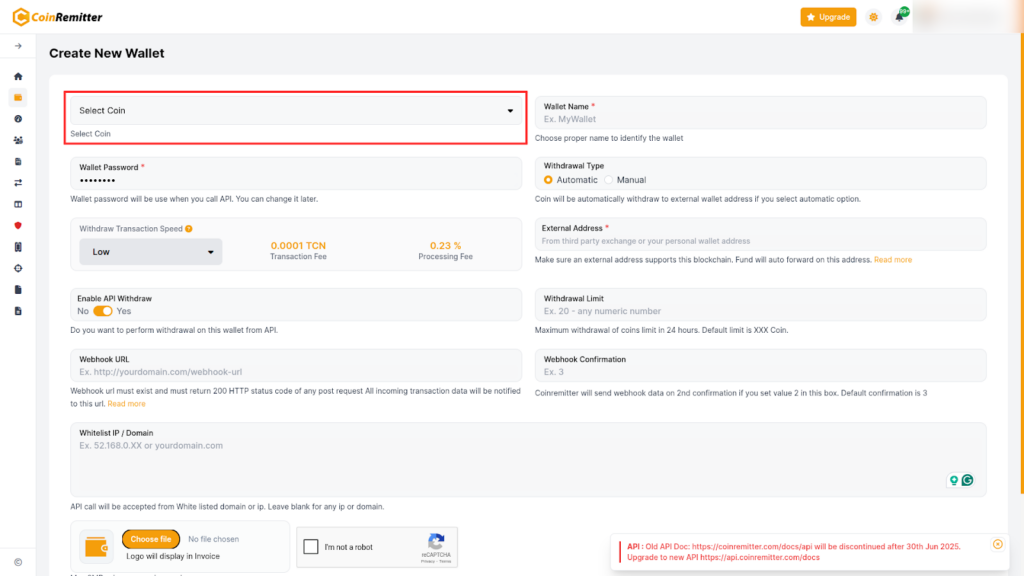Open Read more link under External Address
This screenshot has width=1024, height=576.
pyautogui.click(x=893, y=260)
